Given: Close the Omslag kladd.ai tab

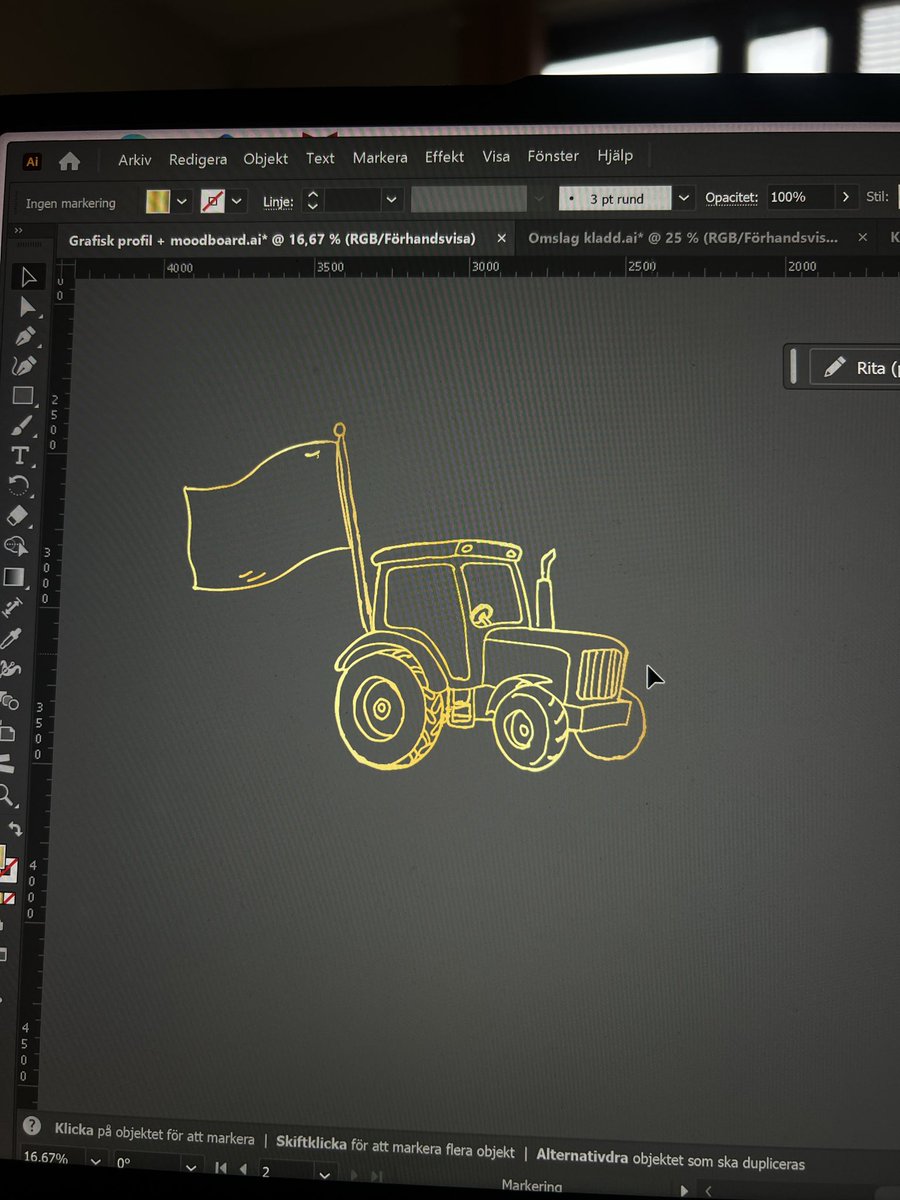Looking at the screenshot, I should 864,238.
